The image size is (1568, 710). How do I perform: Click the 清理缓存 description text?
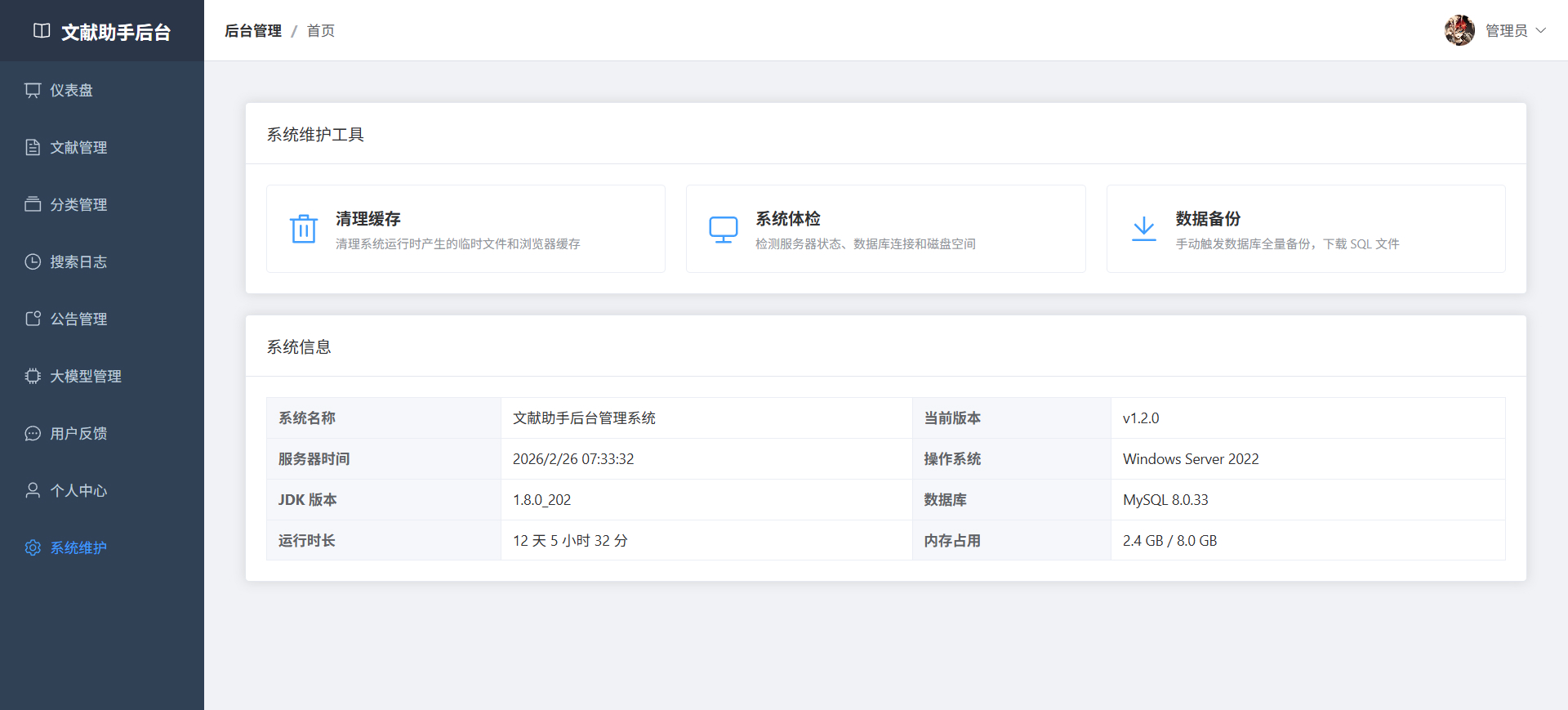tap(458, 244)
